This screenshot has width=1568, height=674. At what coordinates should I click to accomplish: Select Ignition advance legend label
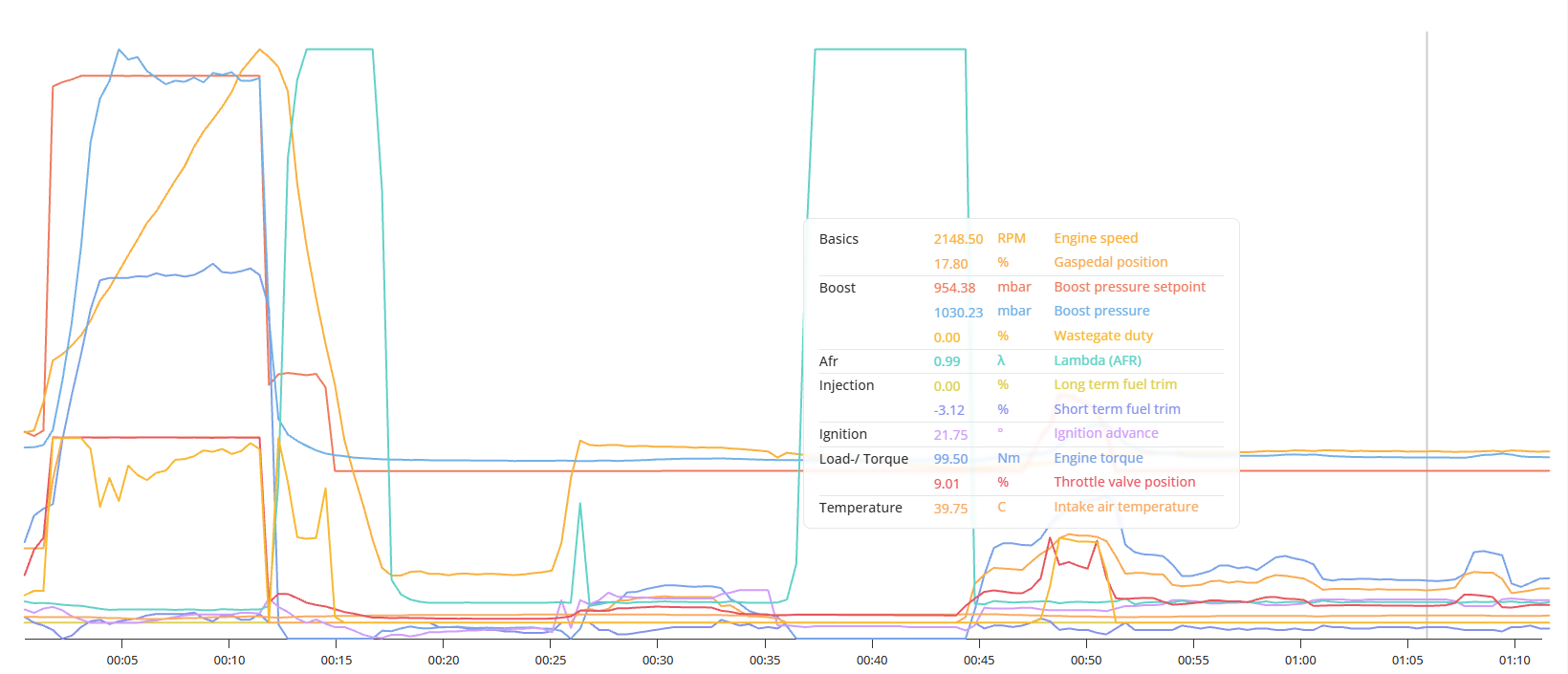tap(1106, 433)
